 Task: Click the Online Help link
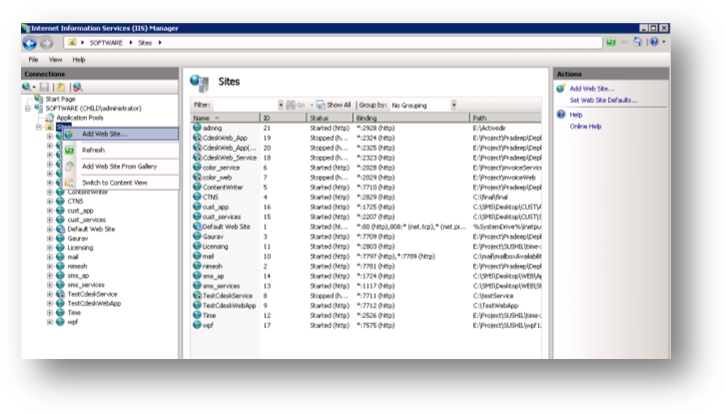[585, 126]
